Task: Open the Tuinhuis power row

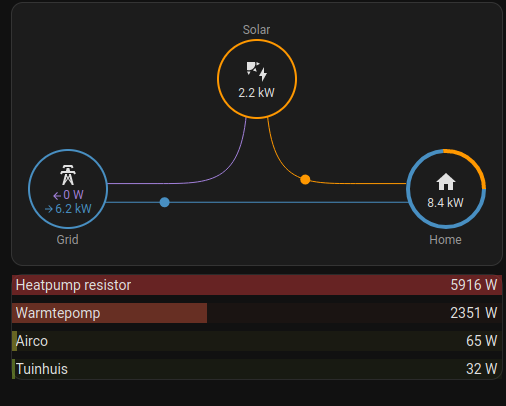Action: click(x=257, y=369)
